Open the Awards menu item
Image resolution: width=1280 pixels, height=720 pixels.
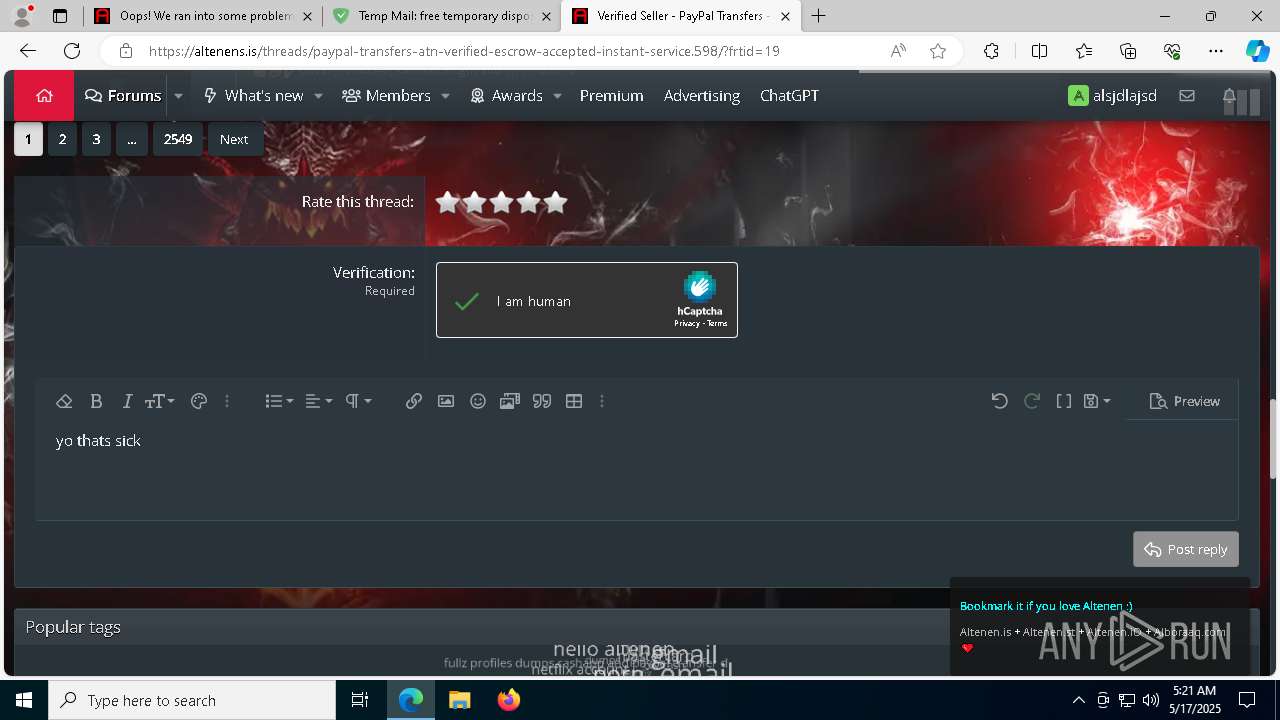point(506,96)
